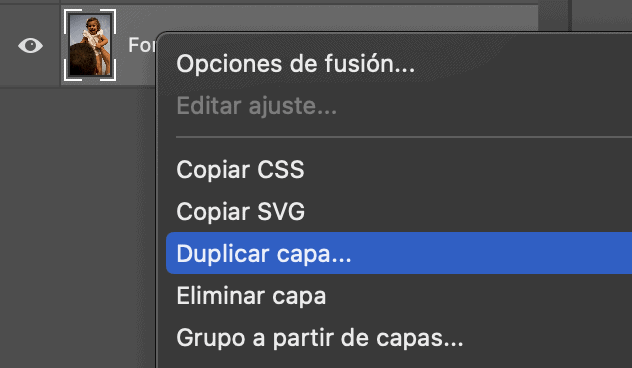This screenshot has height=368, width=632.
Task: Click the dark panel strip right of the layer row
Action: [553, 16]
